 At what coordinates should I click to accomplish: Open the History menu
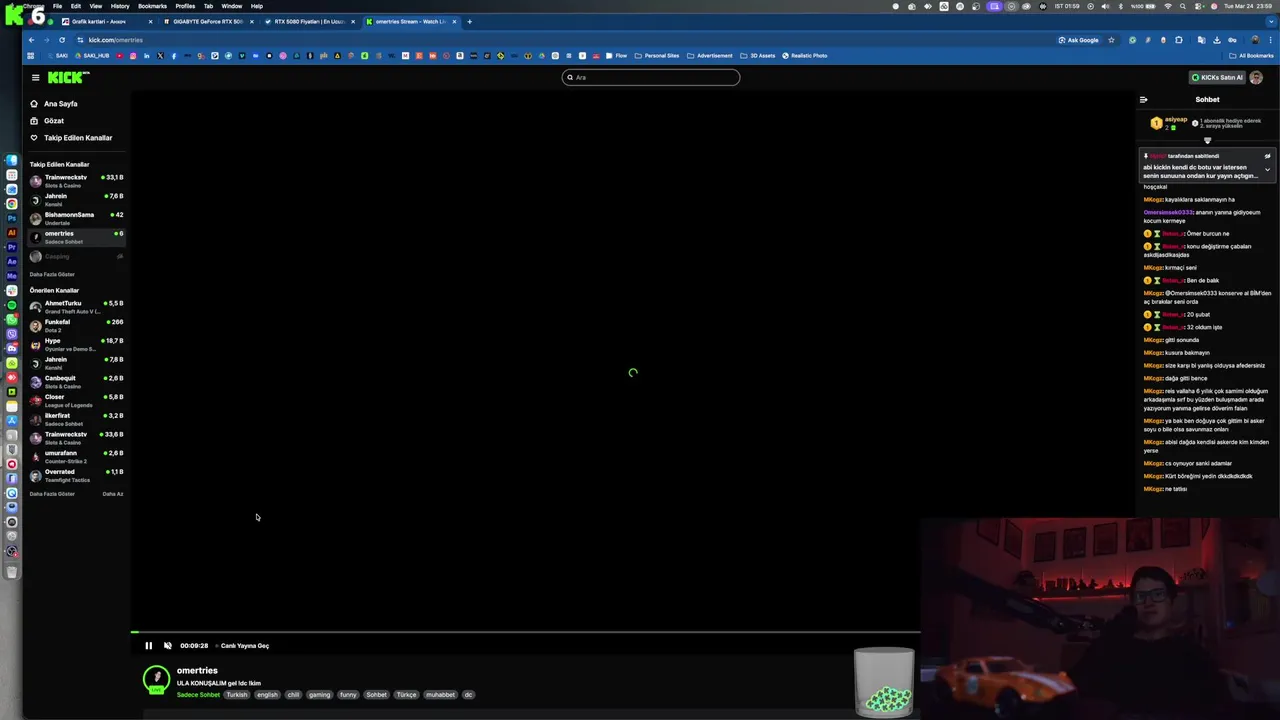tap(120, 6)
